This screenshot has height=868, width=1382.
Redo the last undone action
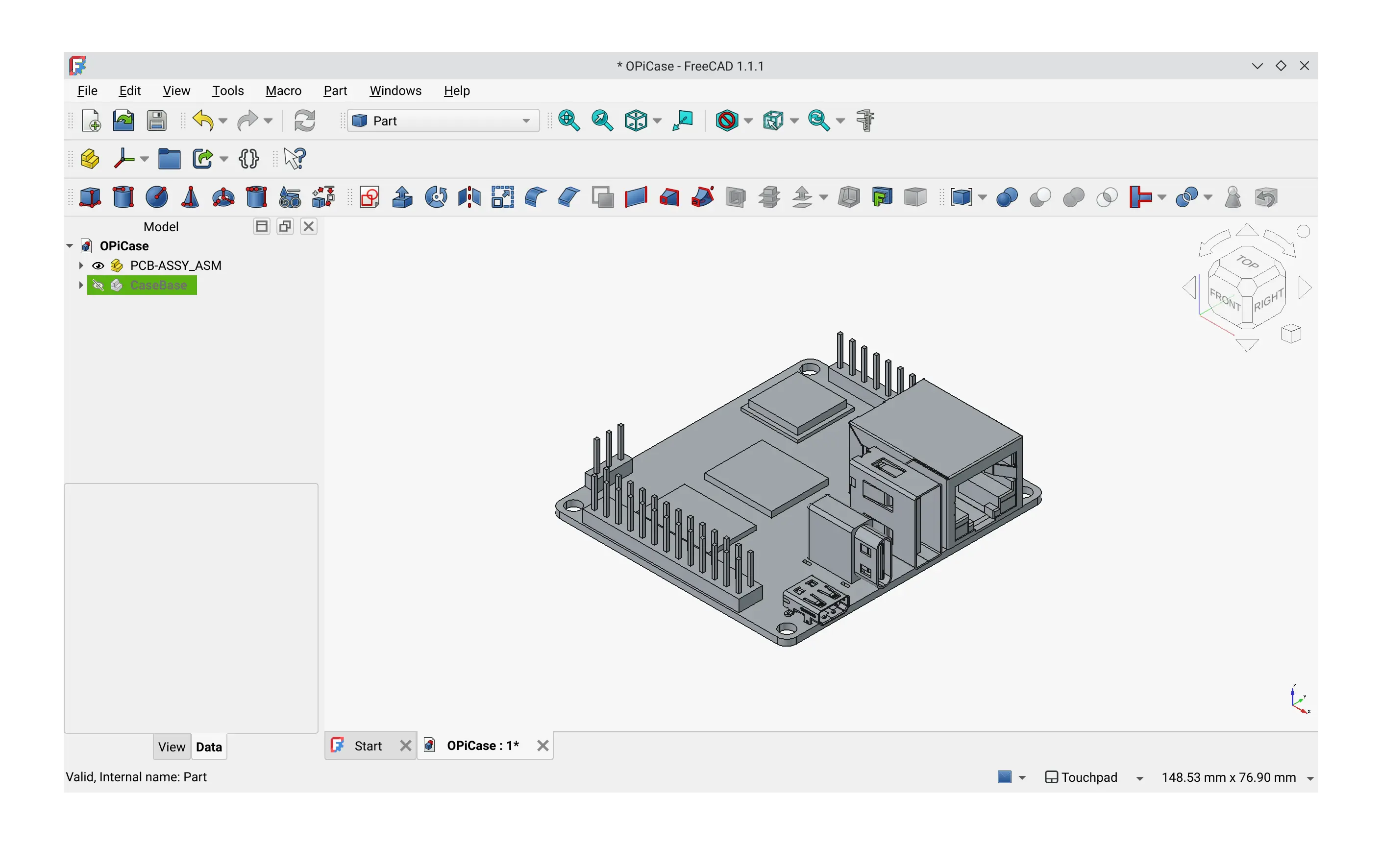click(247, 121)
